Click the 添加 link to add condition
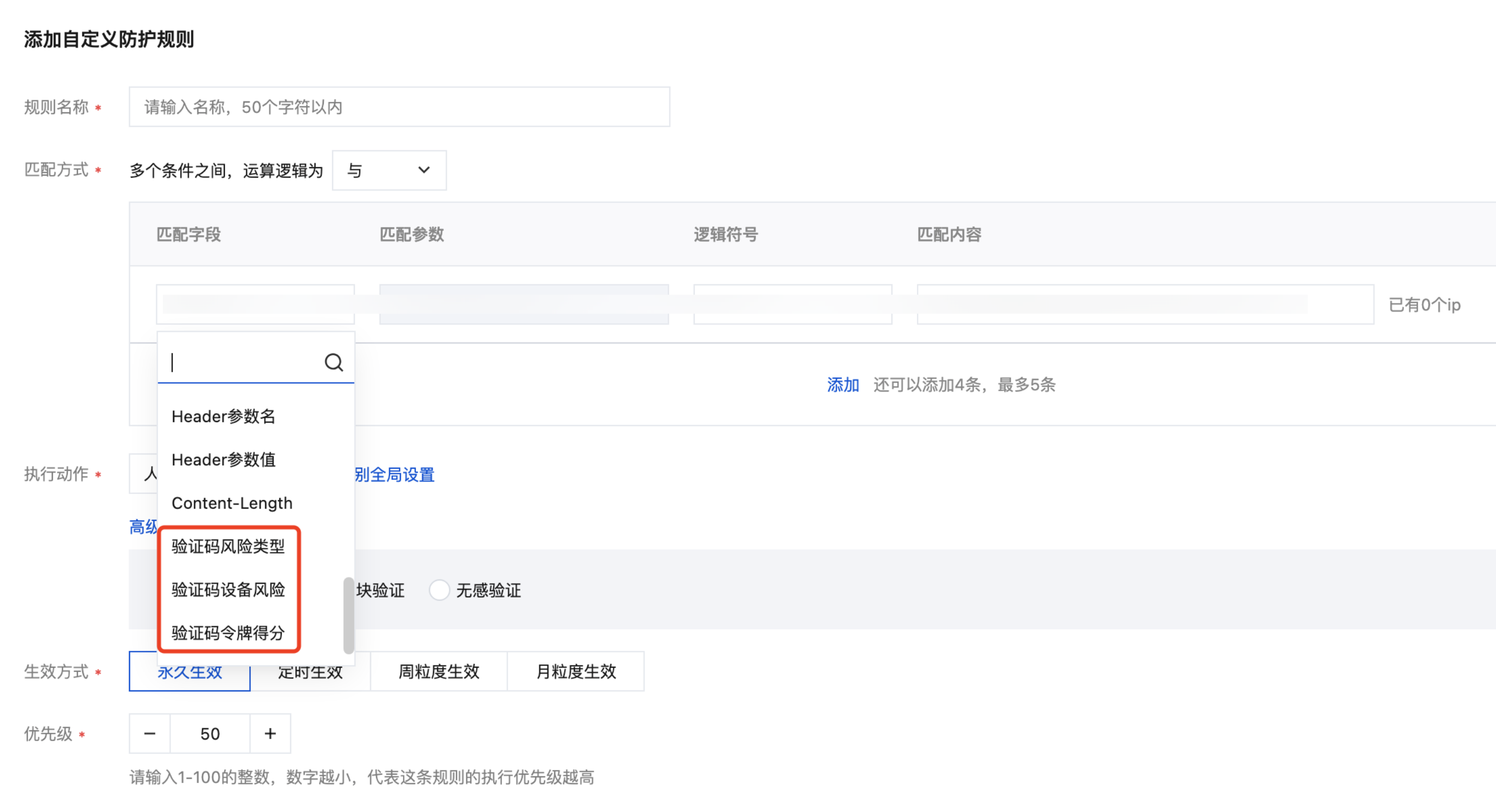 pos(843,385)
